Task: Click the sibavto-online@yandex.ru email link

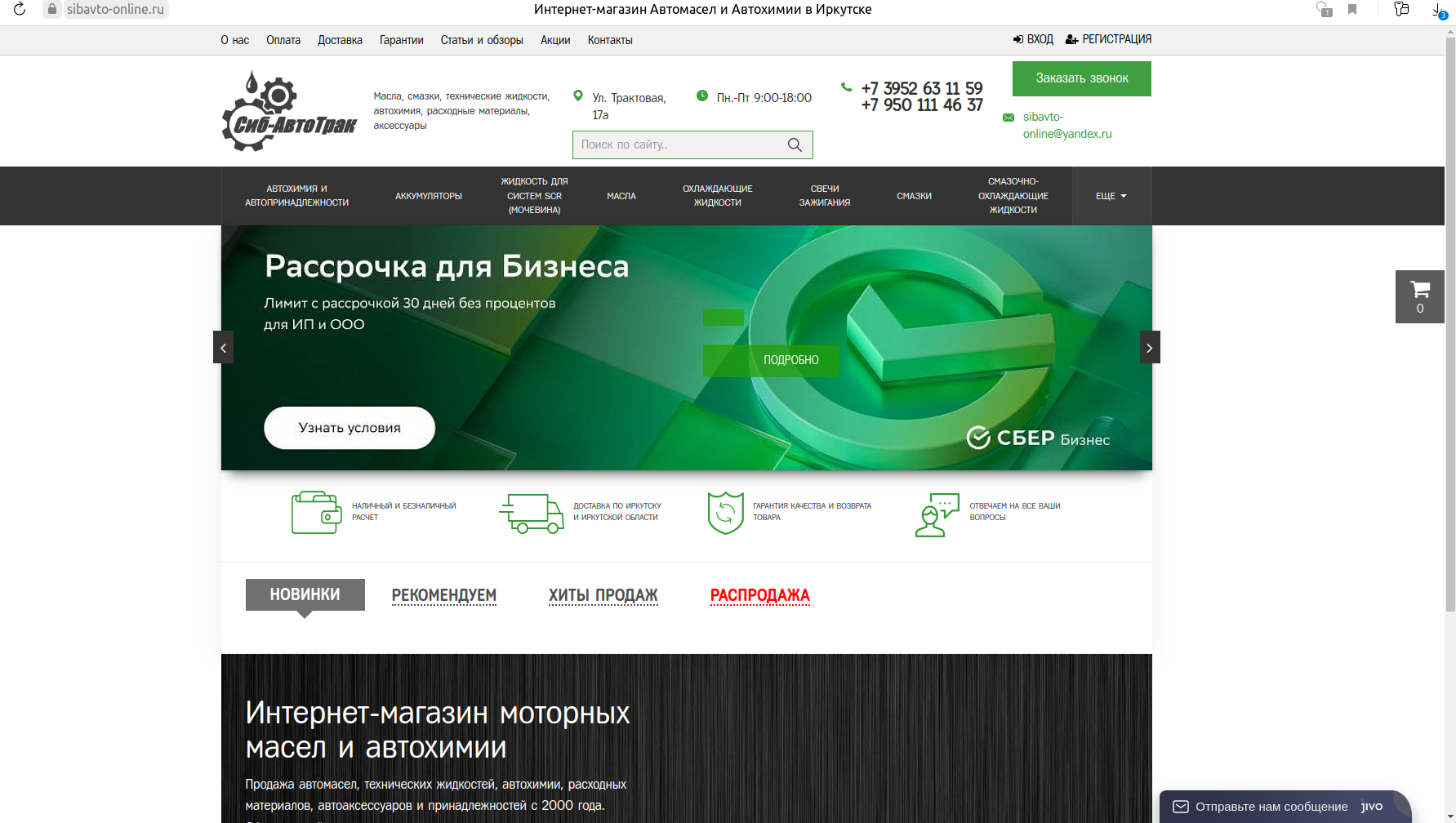Action: click(x=1067, y=125)
